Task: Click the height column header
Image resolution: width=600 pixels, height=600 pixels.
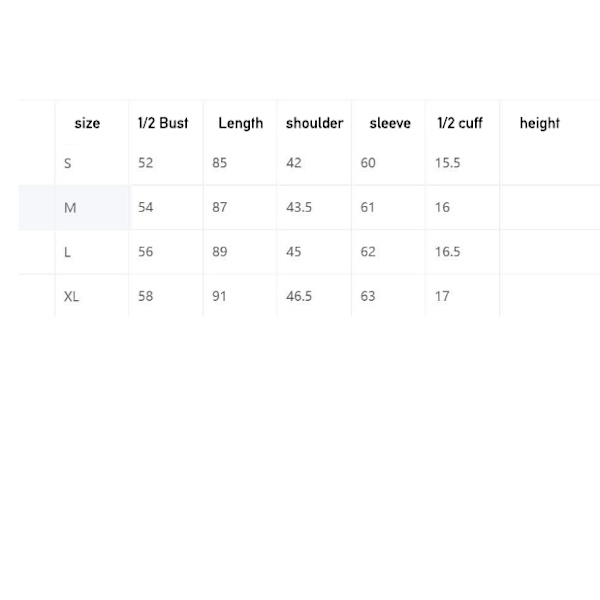Action: point(540,124)
